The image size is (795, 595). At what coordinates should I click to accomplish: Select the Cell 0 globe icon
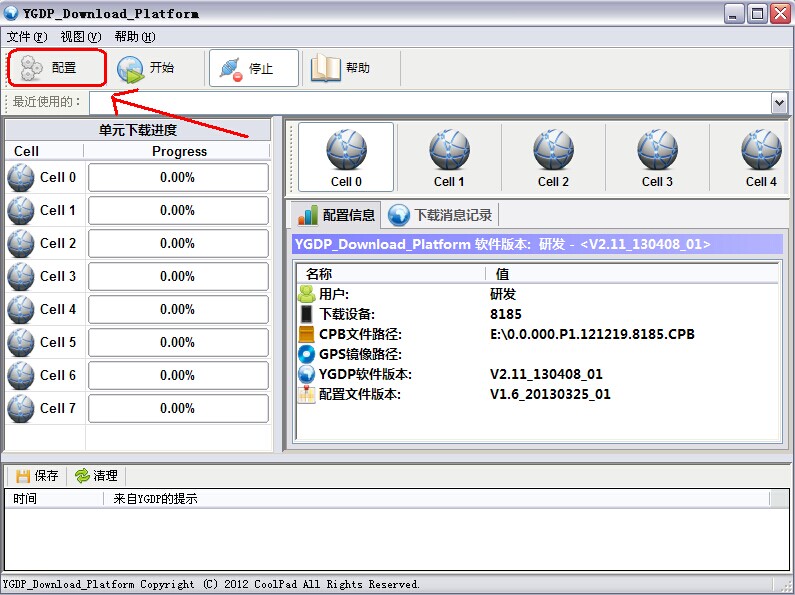click(346, 151)
